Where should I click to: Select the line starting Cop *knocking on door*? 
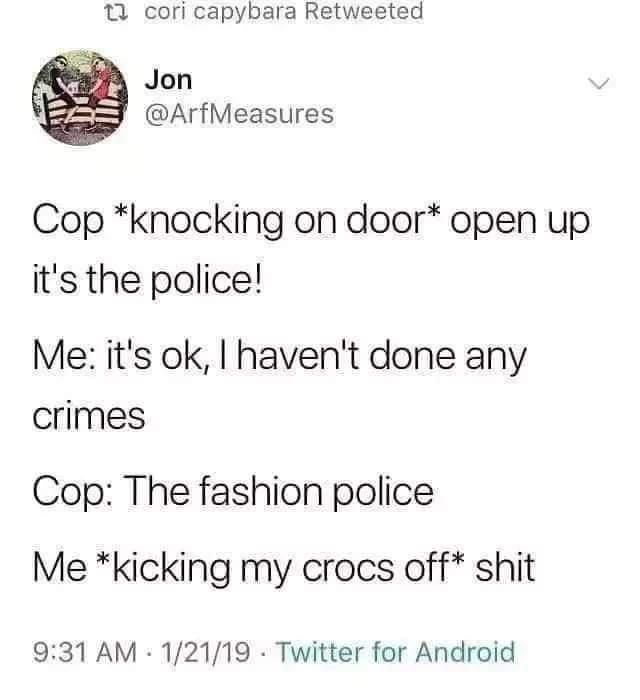[x=311, y=221]
